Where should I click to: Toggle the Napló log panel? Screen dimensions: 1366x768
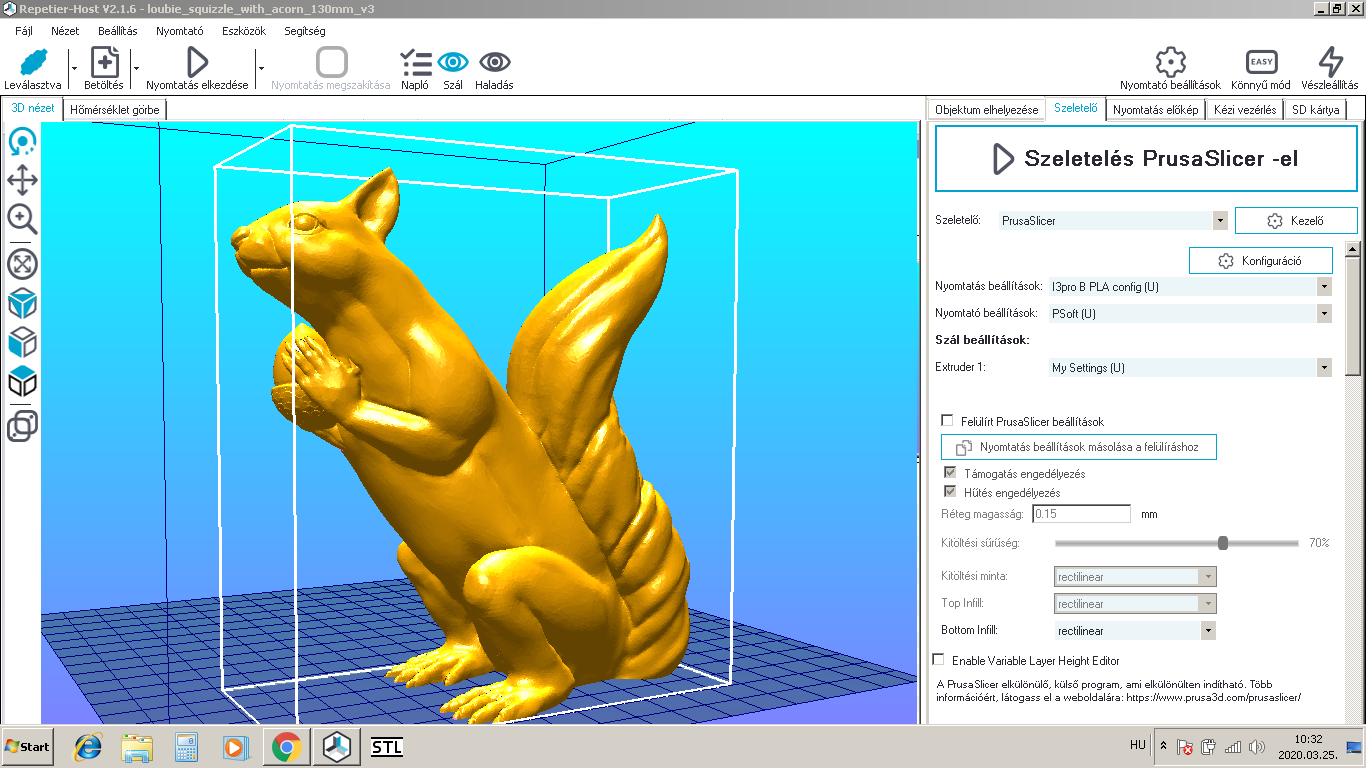tap(415, 70)
